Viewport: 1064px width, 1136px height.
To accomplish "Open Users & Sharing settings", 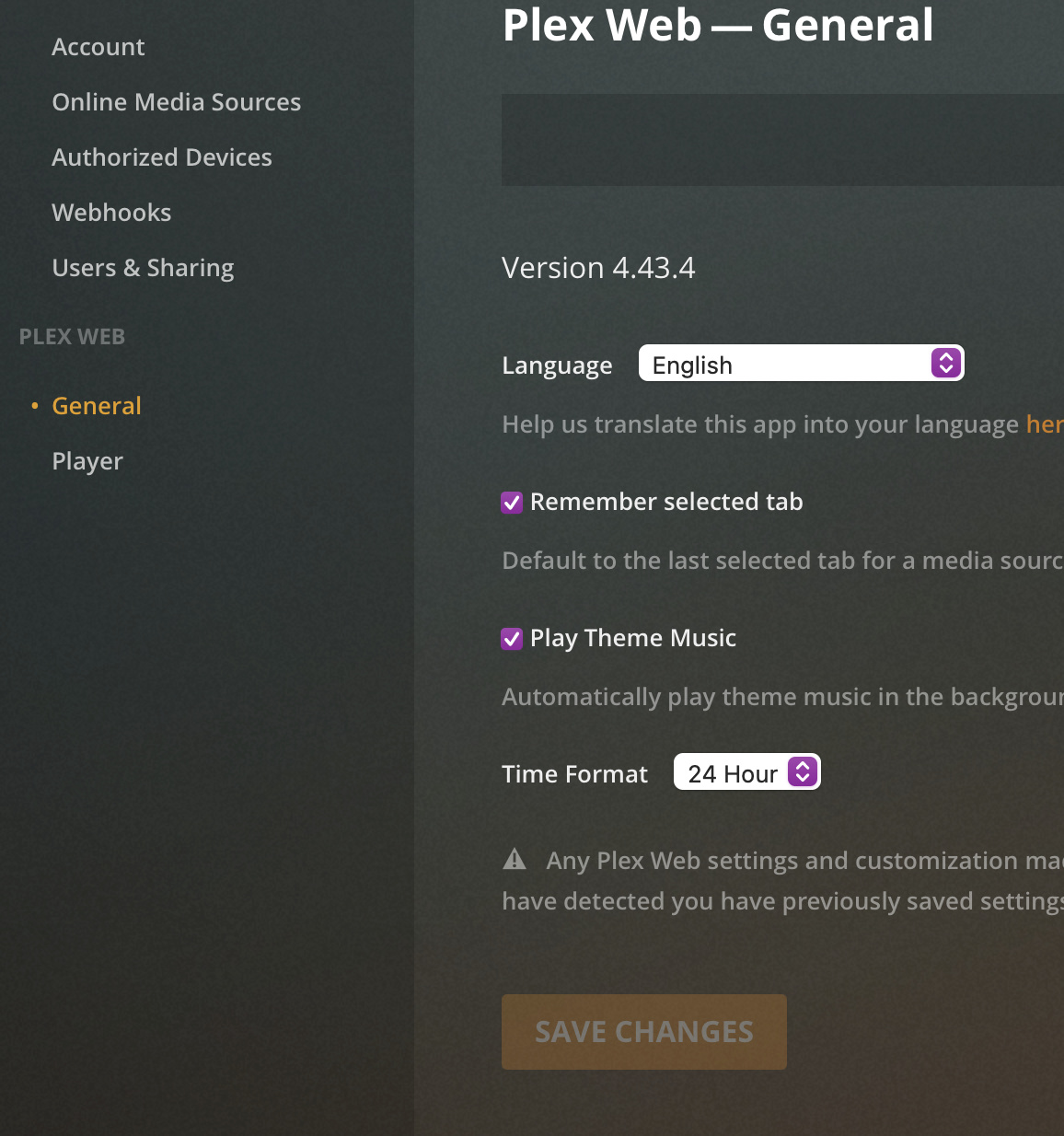I will point(143,268).
